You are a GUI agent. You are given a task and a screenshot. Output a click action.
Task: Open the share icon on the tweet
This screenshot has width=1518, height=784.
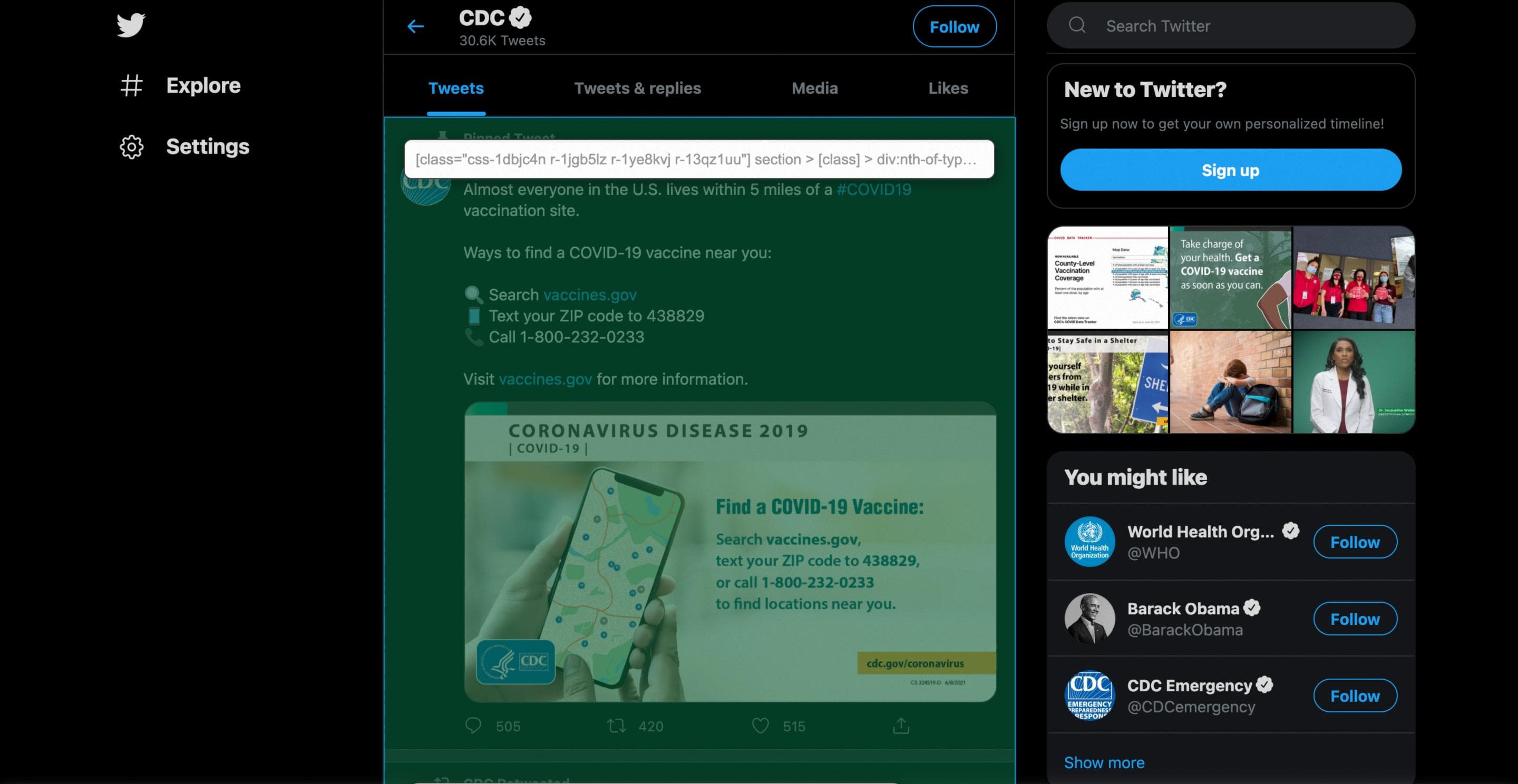[901, 726]
